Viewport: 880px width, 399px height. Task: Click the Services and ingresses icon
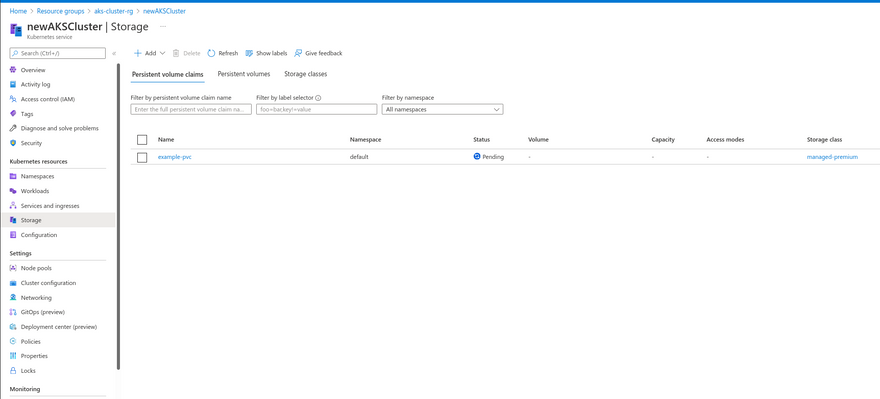coord(13,205)
